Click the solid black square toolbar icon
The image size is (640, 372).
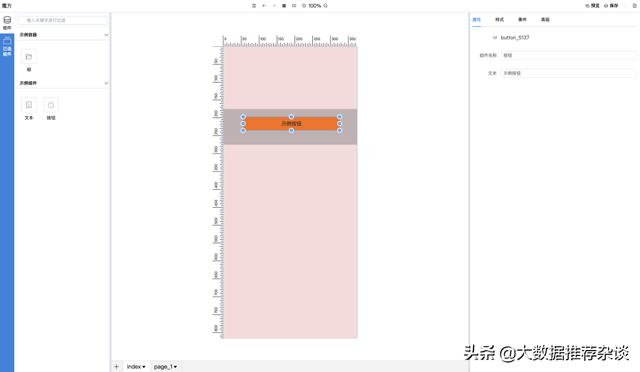(284, 6)
